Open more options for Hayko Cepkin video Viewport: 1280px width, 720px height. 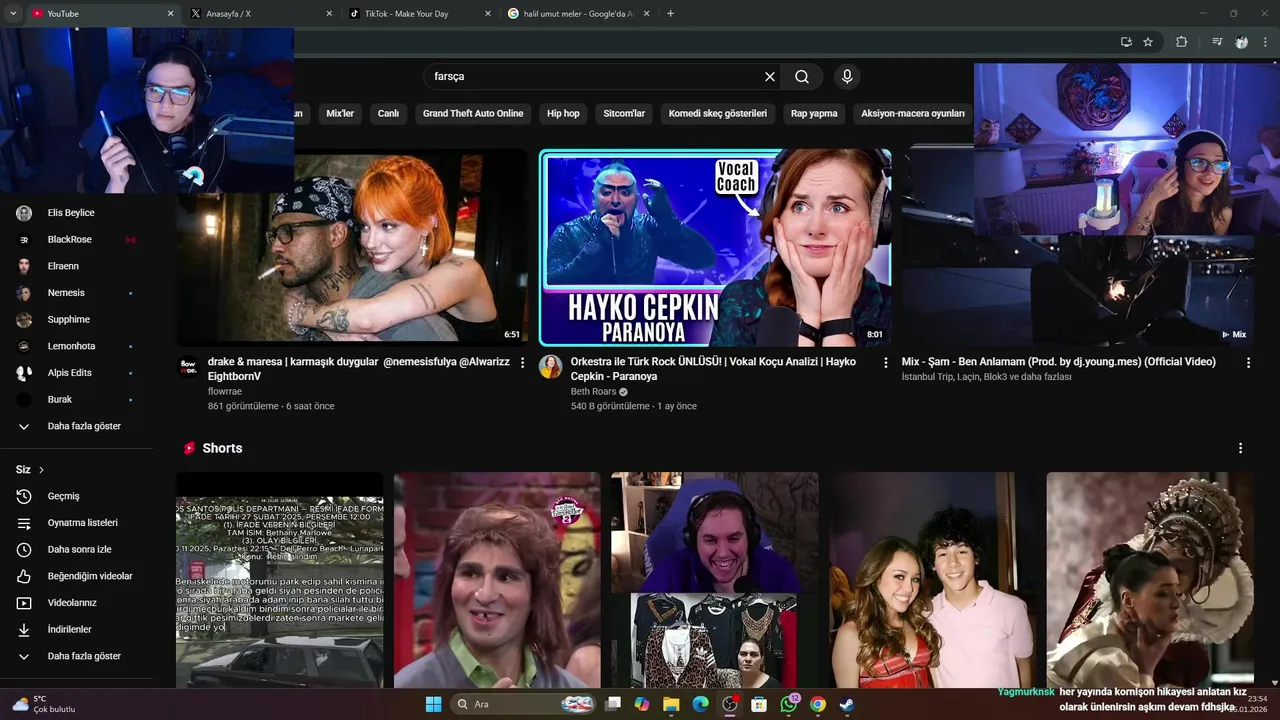885,363
